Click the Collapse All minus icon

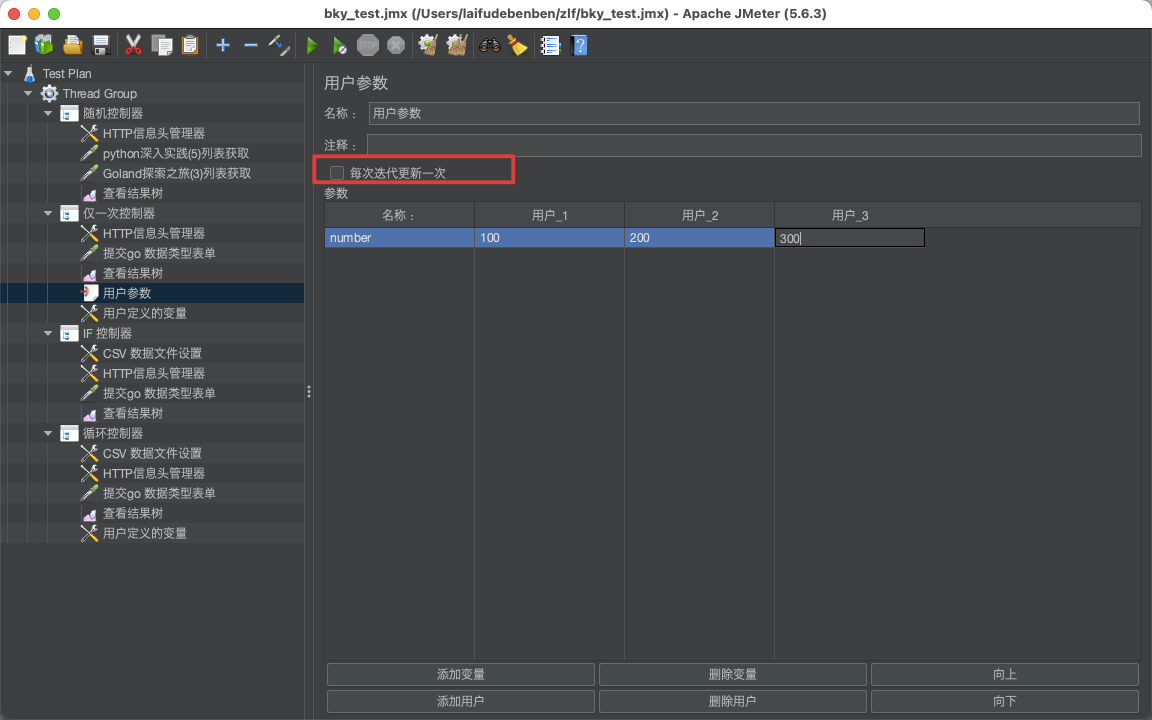coord(251,46)
